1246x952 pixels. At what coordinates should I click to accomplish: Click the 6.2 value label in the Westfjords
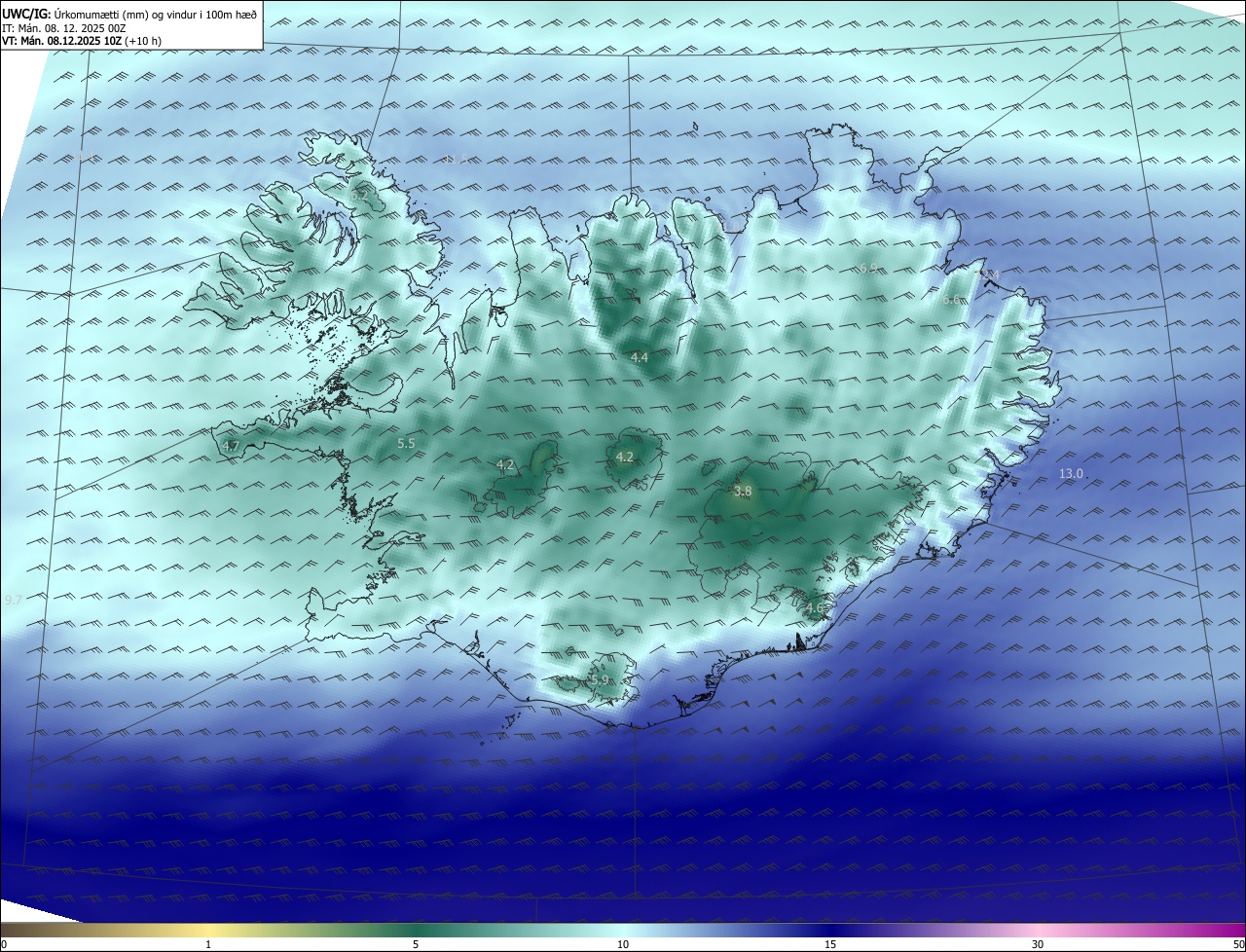tap(359, 195)
